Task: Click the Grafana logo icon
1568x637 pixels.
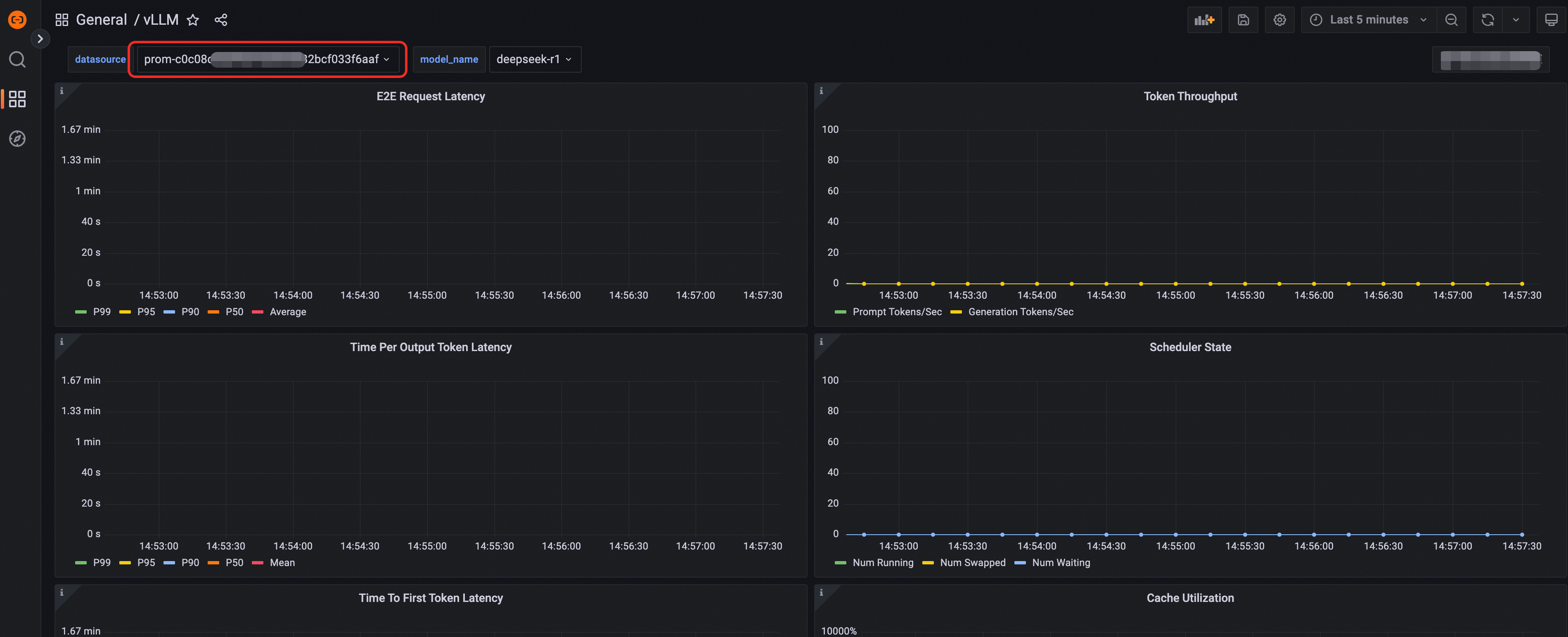Action: [17, 19]
